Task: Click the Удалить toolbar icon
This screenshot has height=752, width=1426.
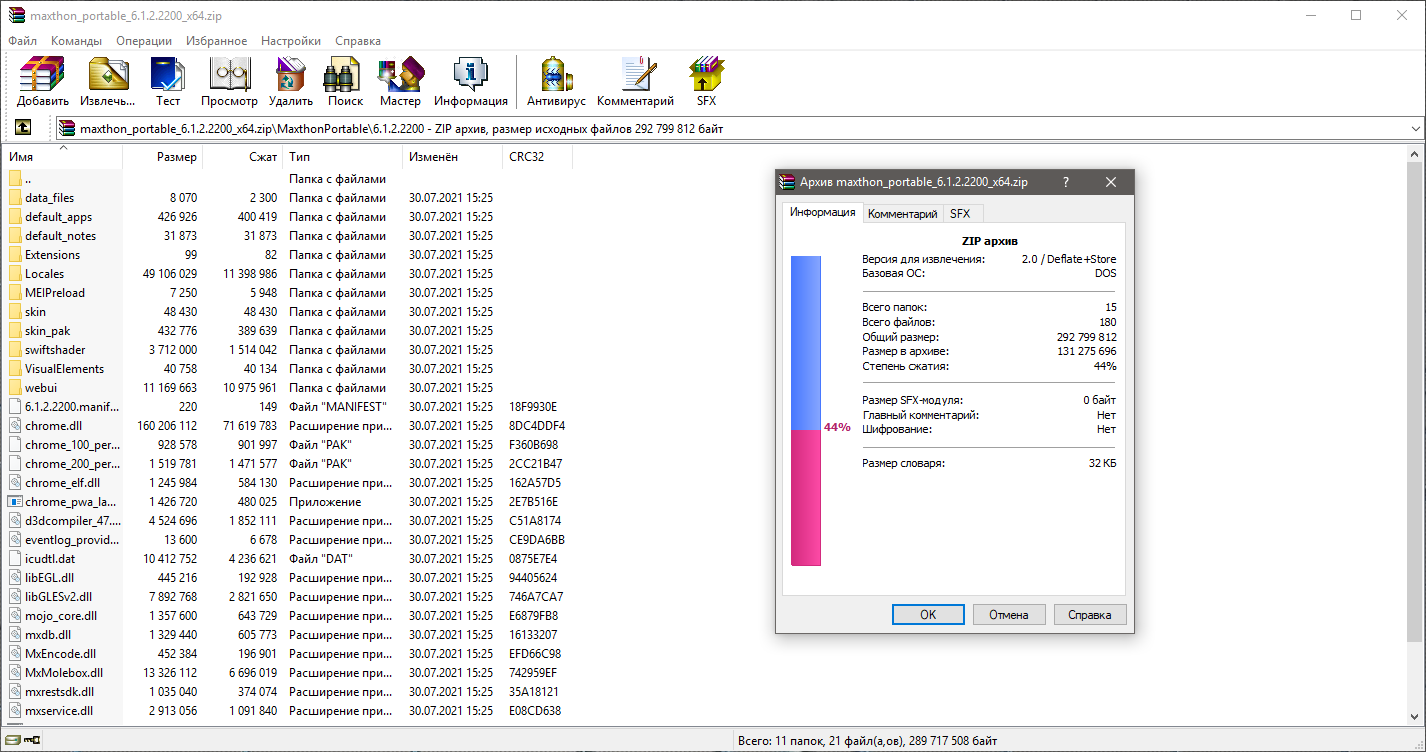Action: point(291,82)
